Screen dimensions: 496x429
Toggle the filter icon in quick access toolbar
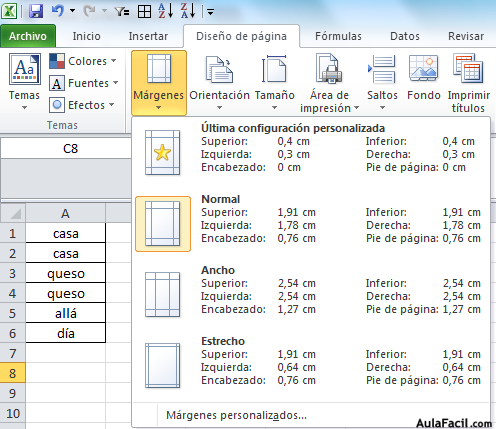click(121, 12)
